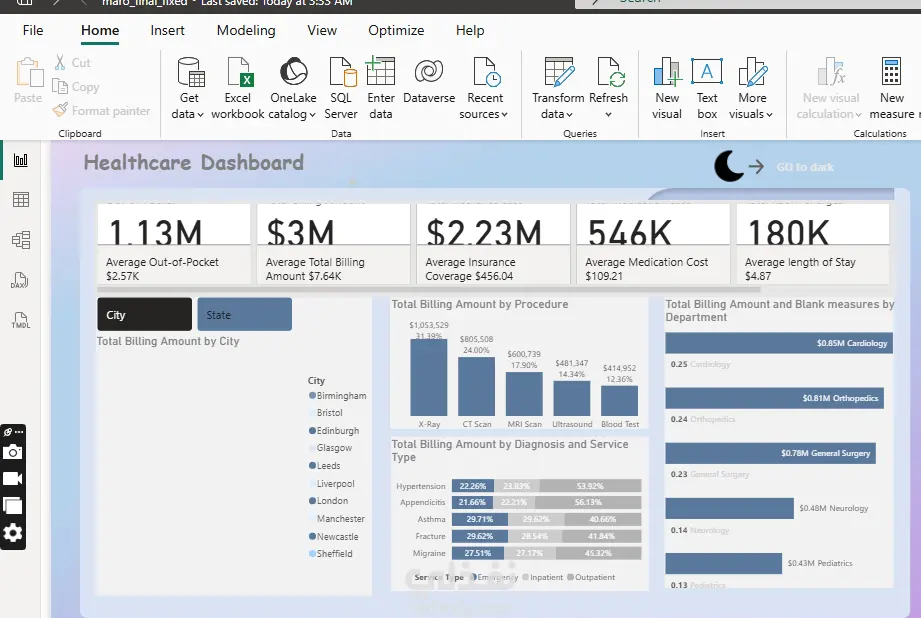Open Recent sources dropdown

click(484, 114)
